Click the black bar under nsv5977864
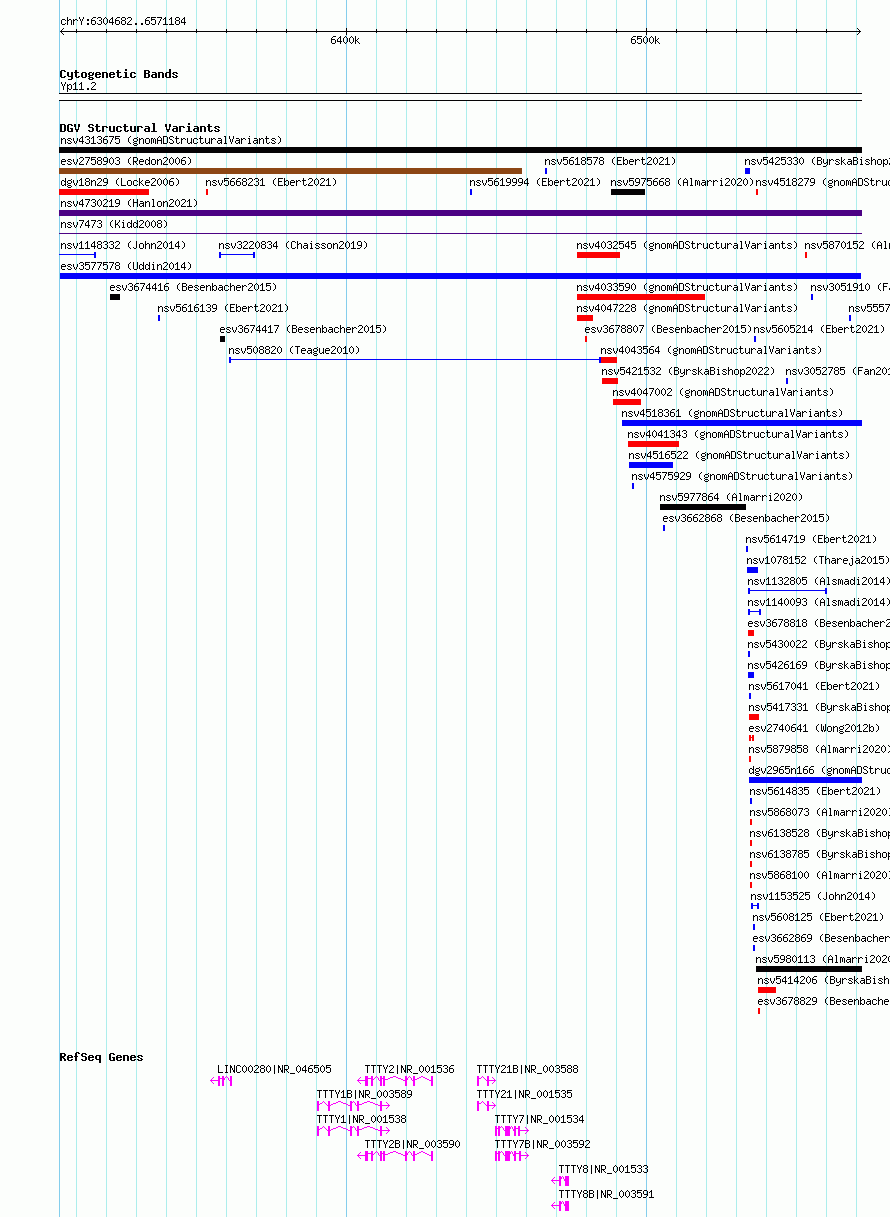This screenshot has height=1217, width=890. tap(703, 507)
